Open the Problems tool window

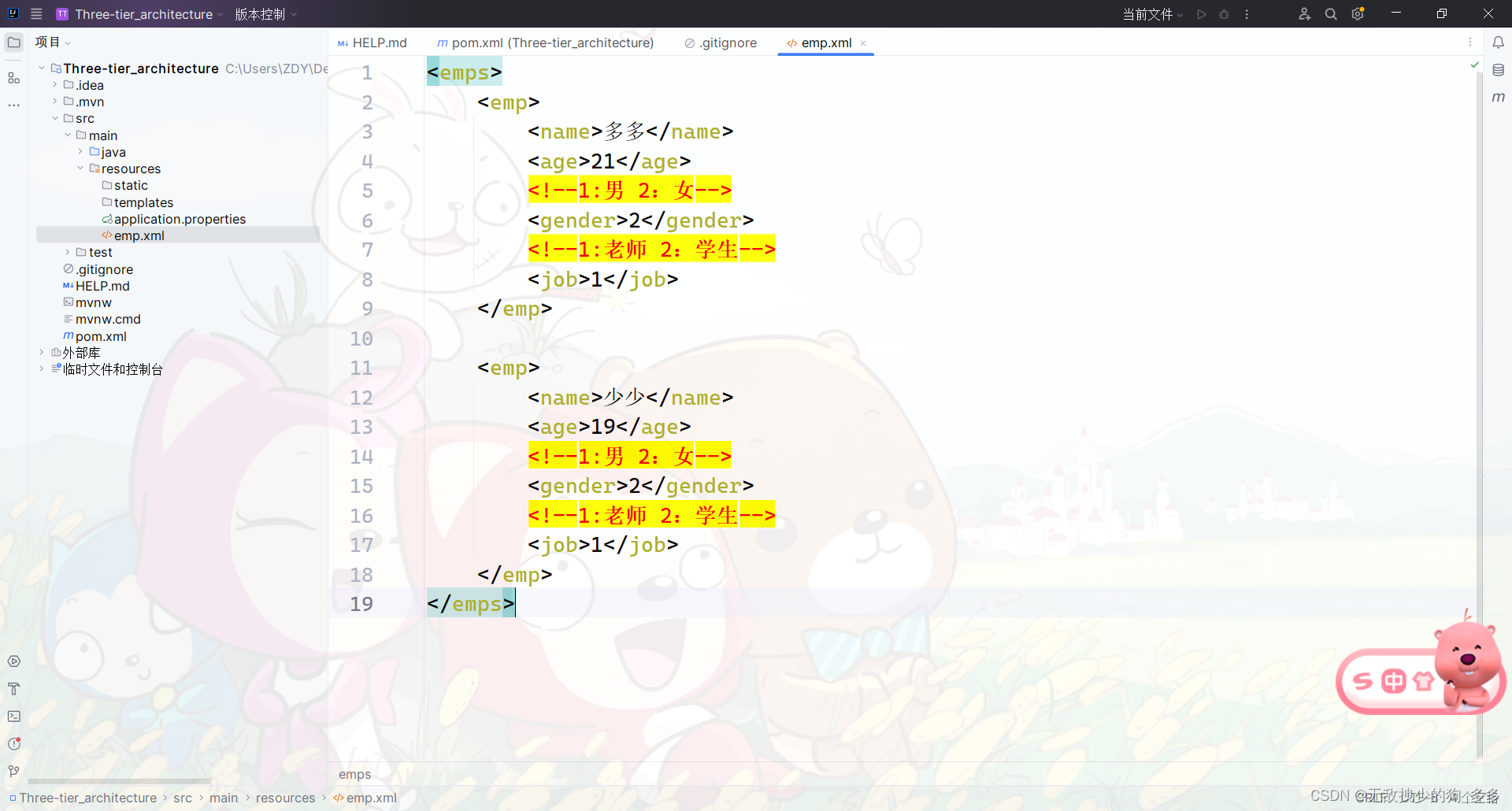pyautogui.click(x=13, y=743)
